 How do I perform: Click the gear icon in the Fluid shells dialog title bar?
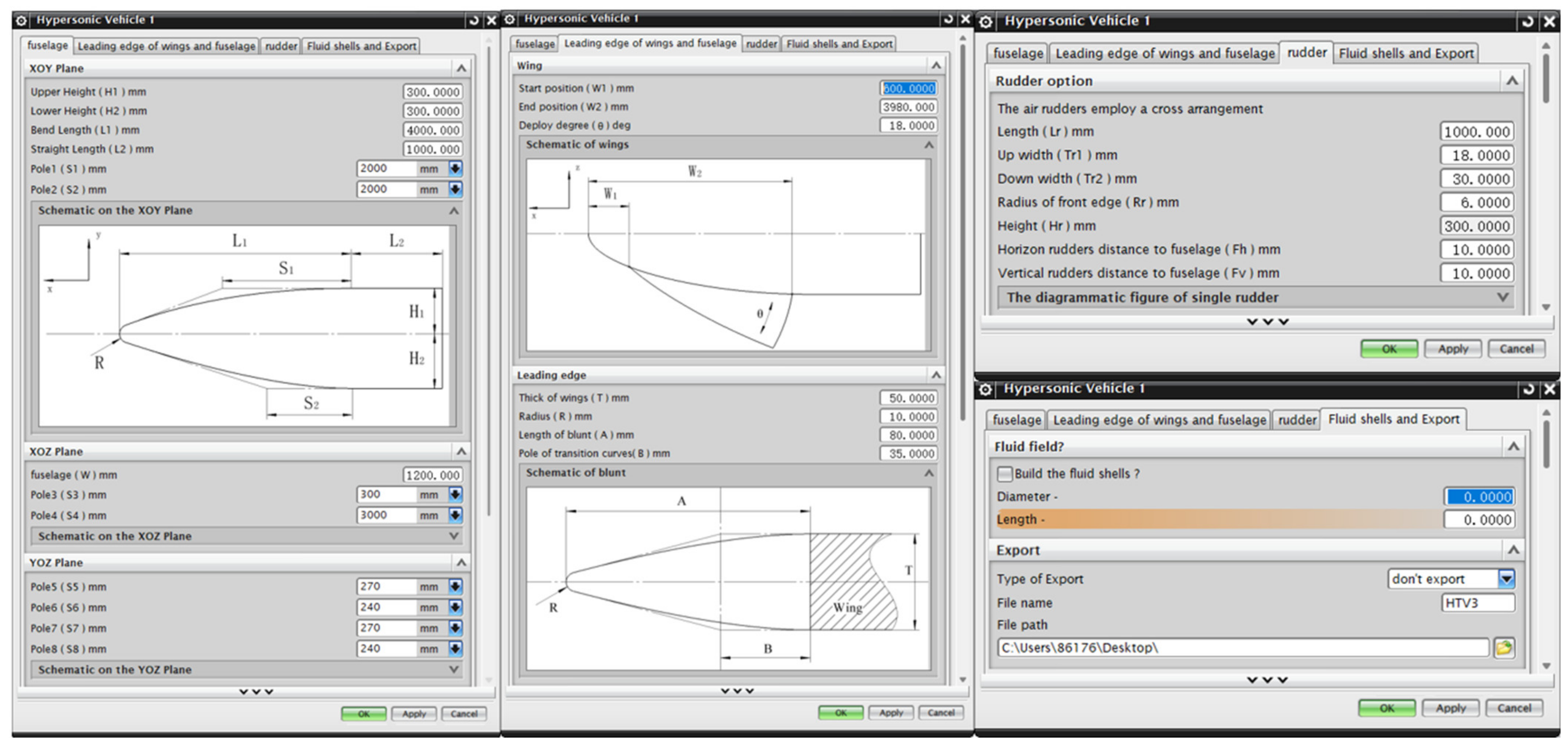[x=986, y=389]
